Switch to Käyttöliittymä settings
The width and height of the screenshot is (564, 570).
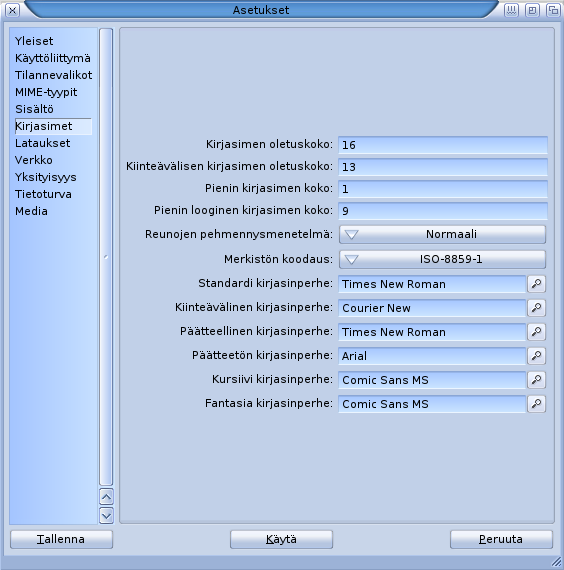[53, 58]
